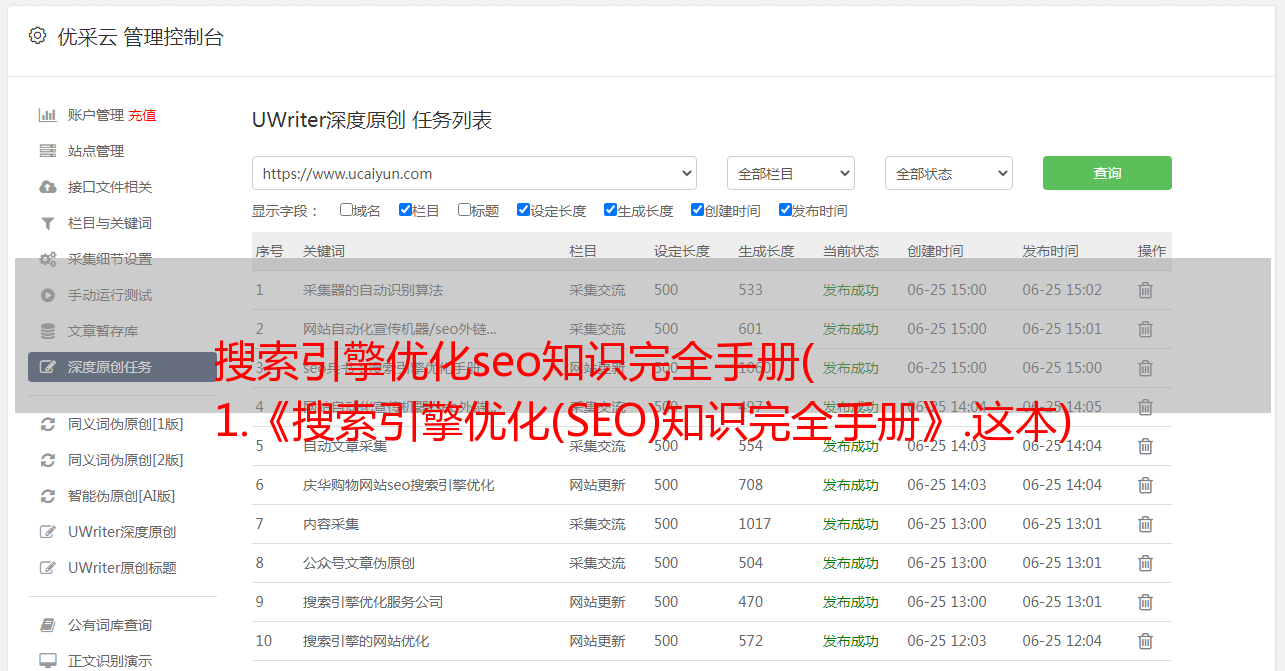Open 同义词伪原创[2版] in the sidebar
The width and height of the screenshot is (1285, 671).
[x=126, y=460]
